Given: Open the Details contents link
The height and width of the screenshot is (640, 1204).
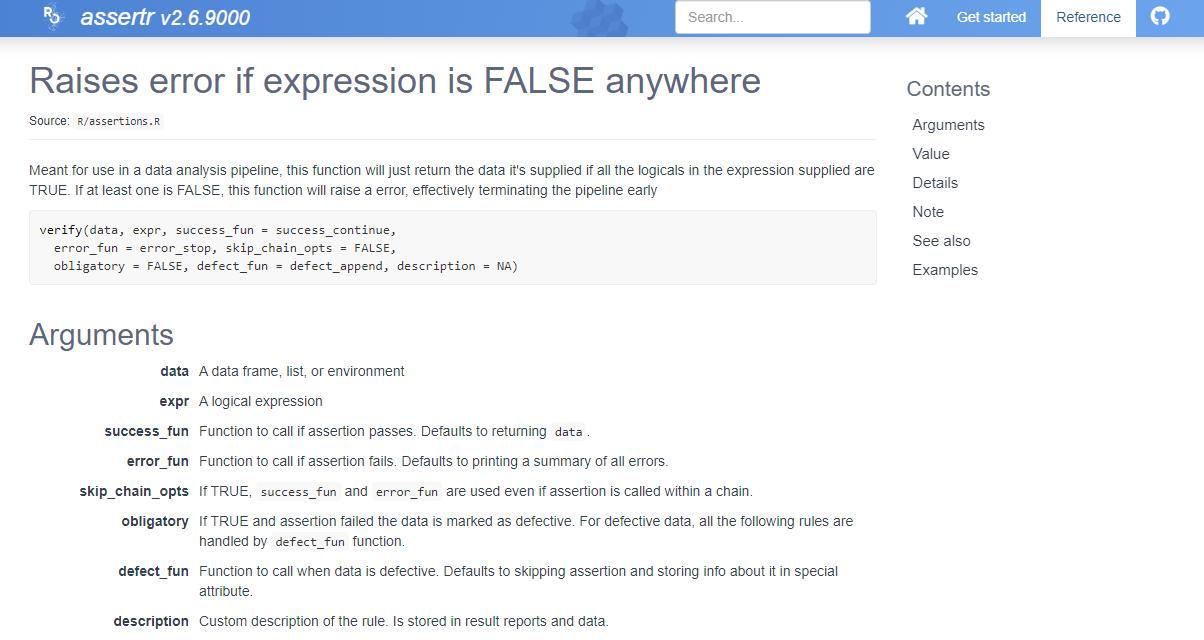Looking at the screenshot, I should tap(935, 182).
